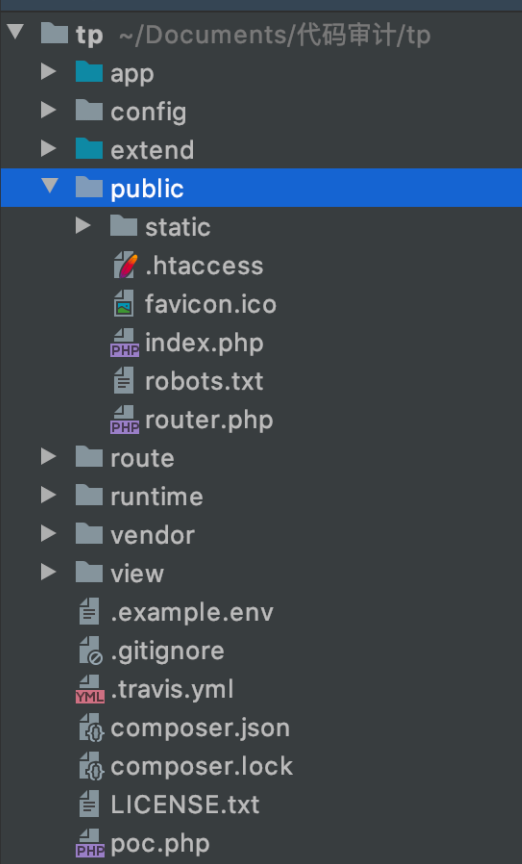This screenshot has height=864, width=522.
Task: Click the PHP icon beside index.php
Action: click(x=125, y=343)
